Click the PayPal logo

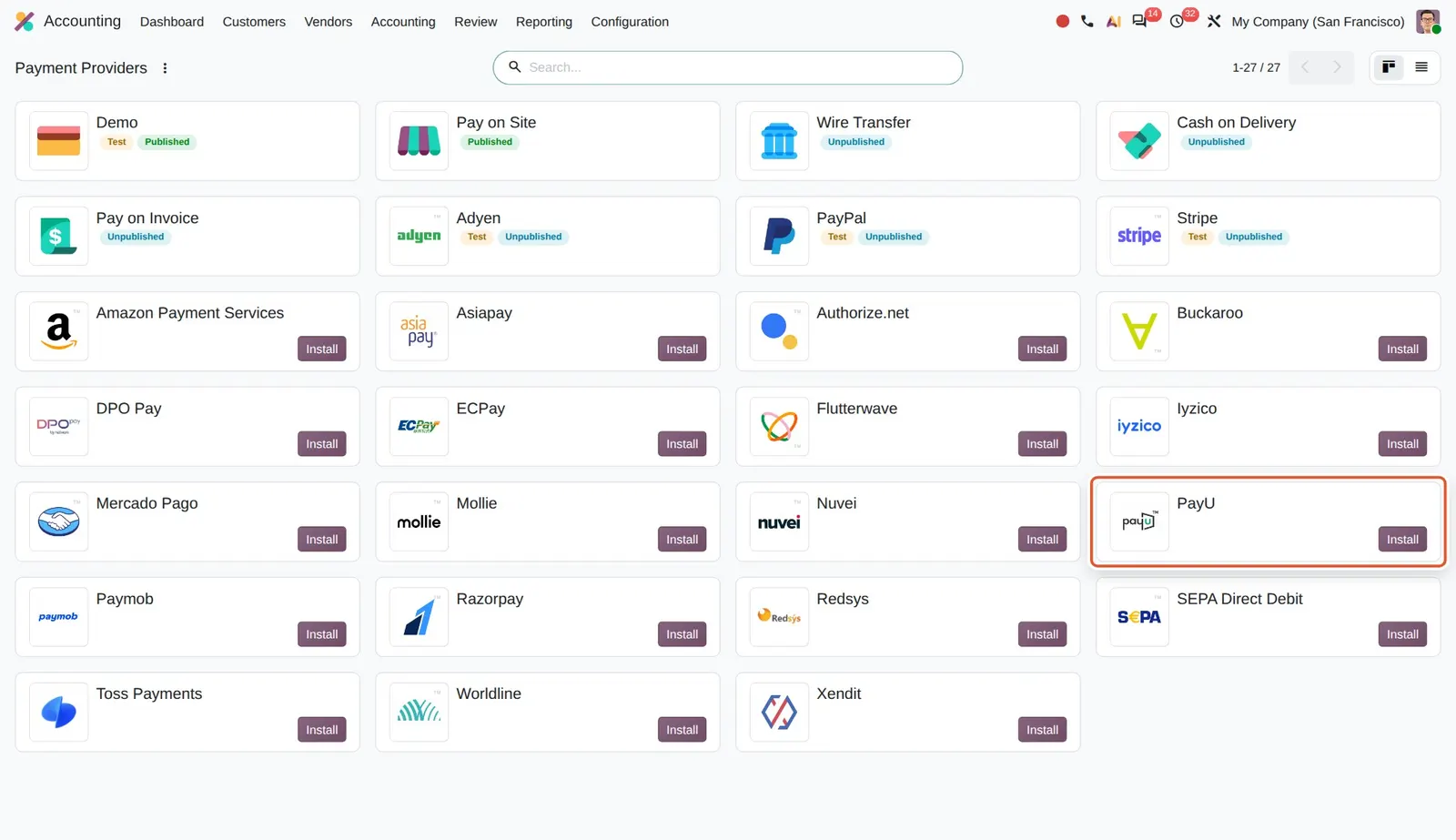tap(780, 236)
